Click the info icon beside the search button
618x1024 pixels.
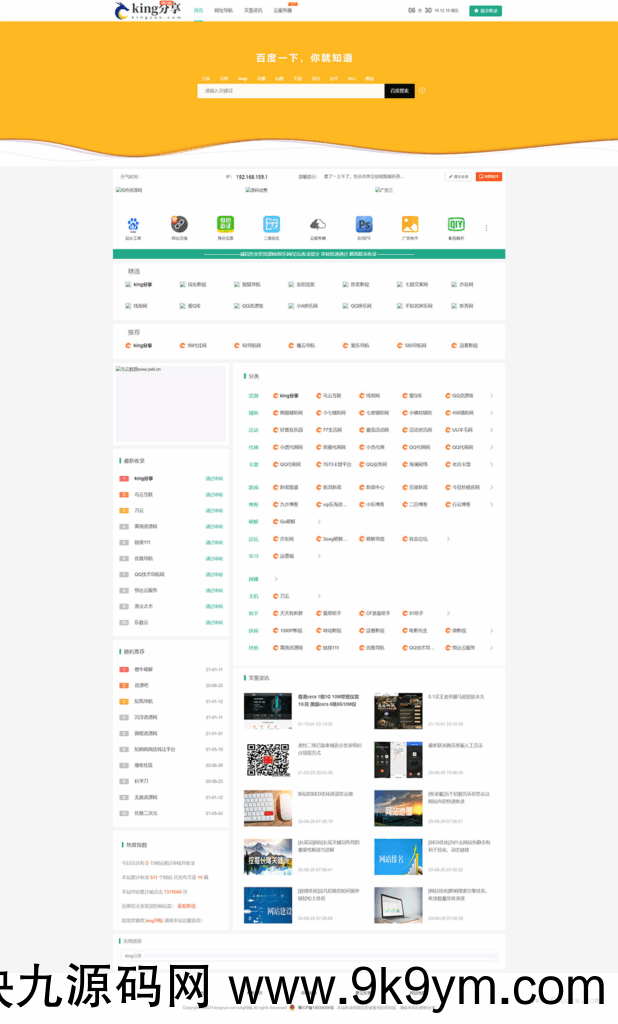(x=422, y=91)
